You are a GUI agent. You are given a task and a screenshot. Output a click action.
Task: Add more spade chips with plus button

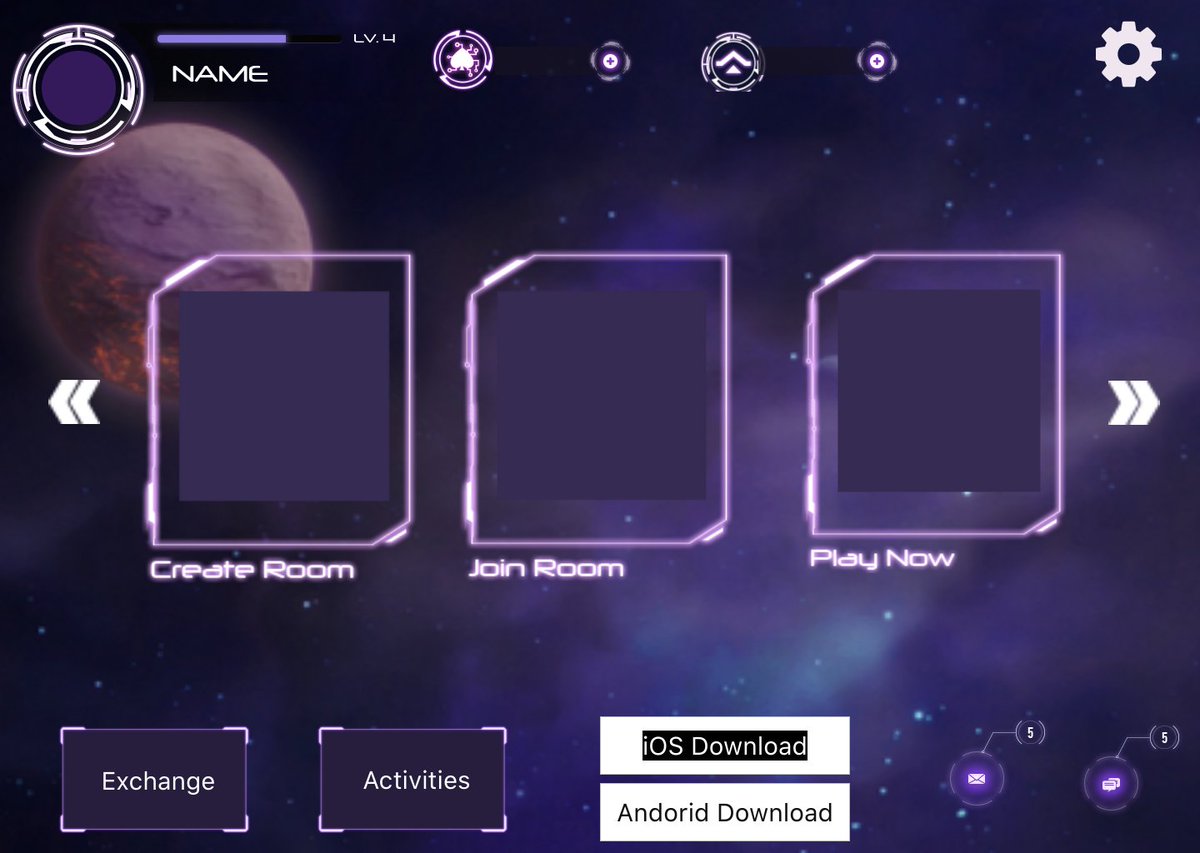611,62
